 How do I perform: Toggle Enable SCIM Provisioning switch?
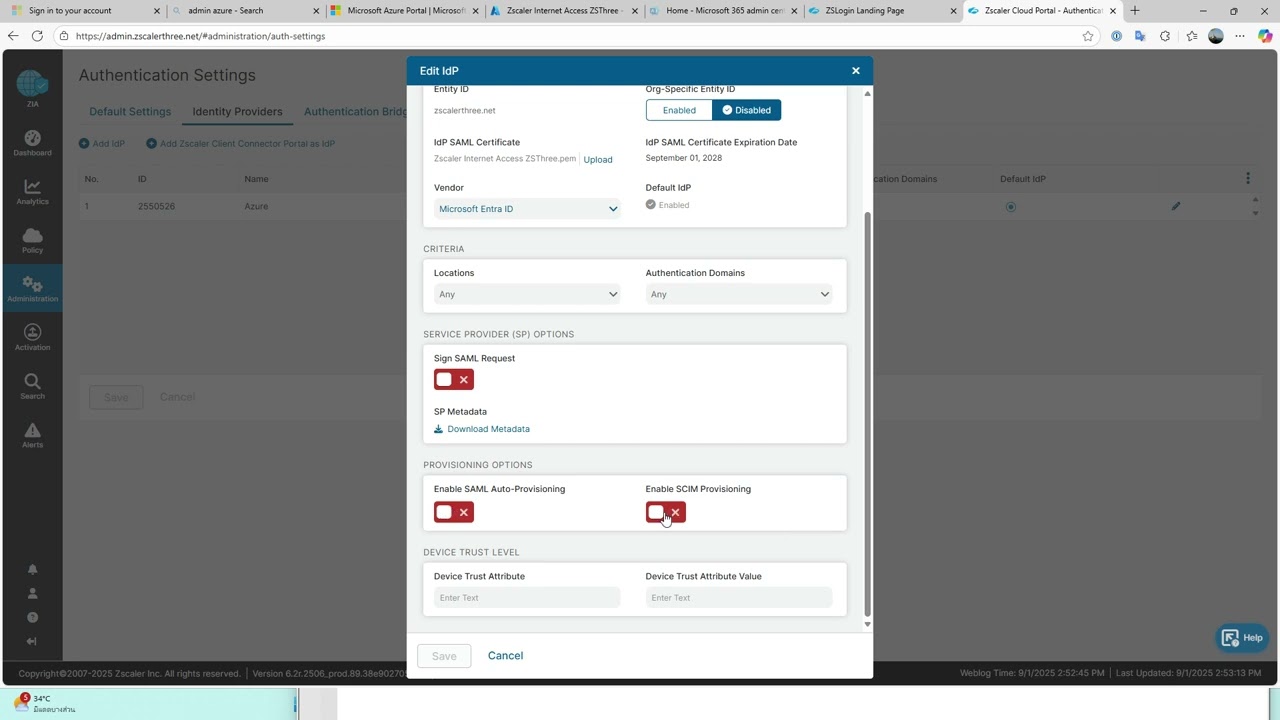[665, 512]
